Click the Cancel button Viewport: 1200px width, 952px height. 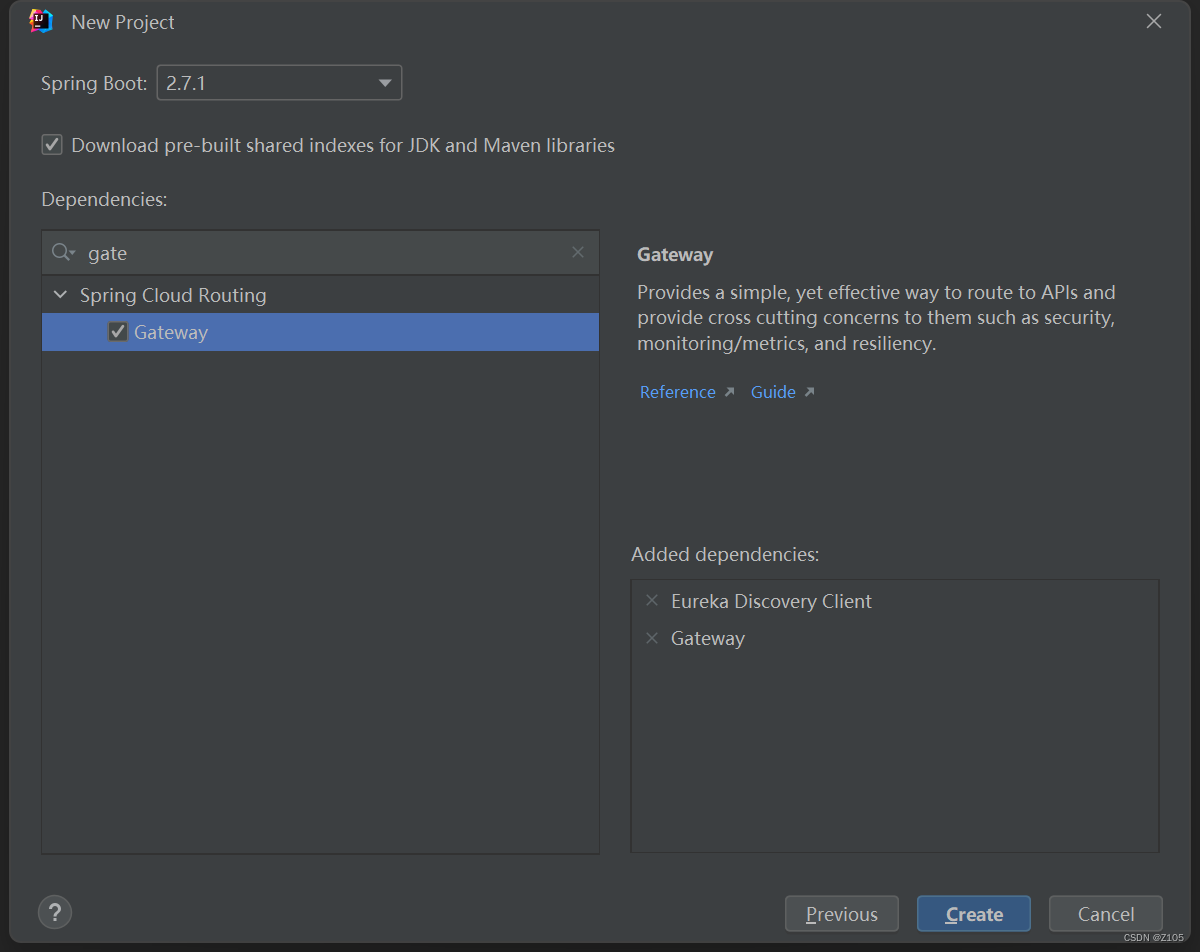(1106, 914)
